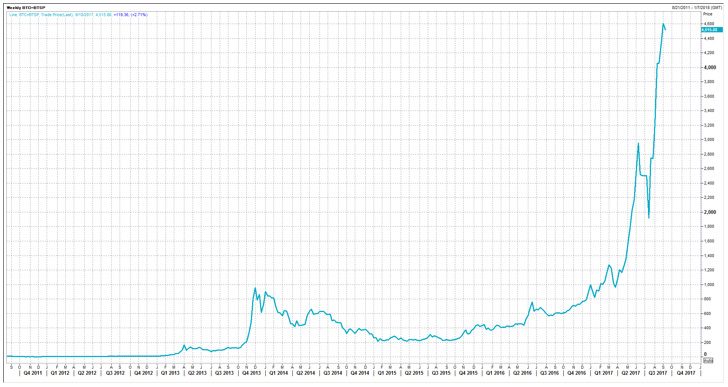Select the highlighted current price tag 4,515

(x=713, y=30)
